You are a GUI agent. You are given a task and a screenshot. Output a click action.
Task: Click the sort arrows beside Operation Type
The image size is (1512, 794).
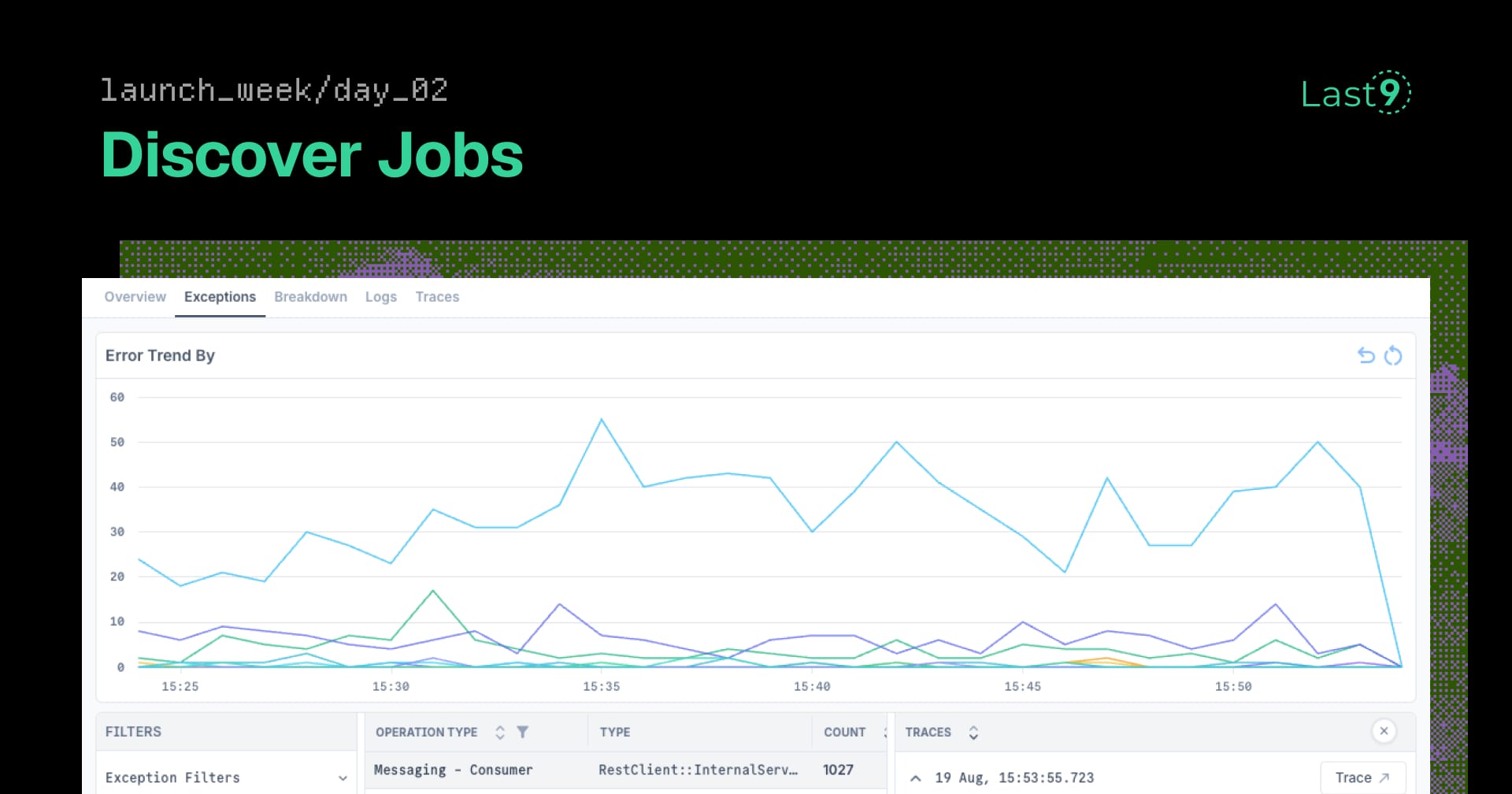(x=499, y=732)
